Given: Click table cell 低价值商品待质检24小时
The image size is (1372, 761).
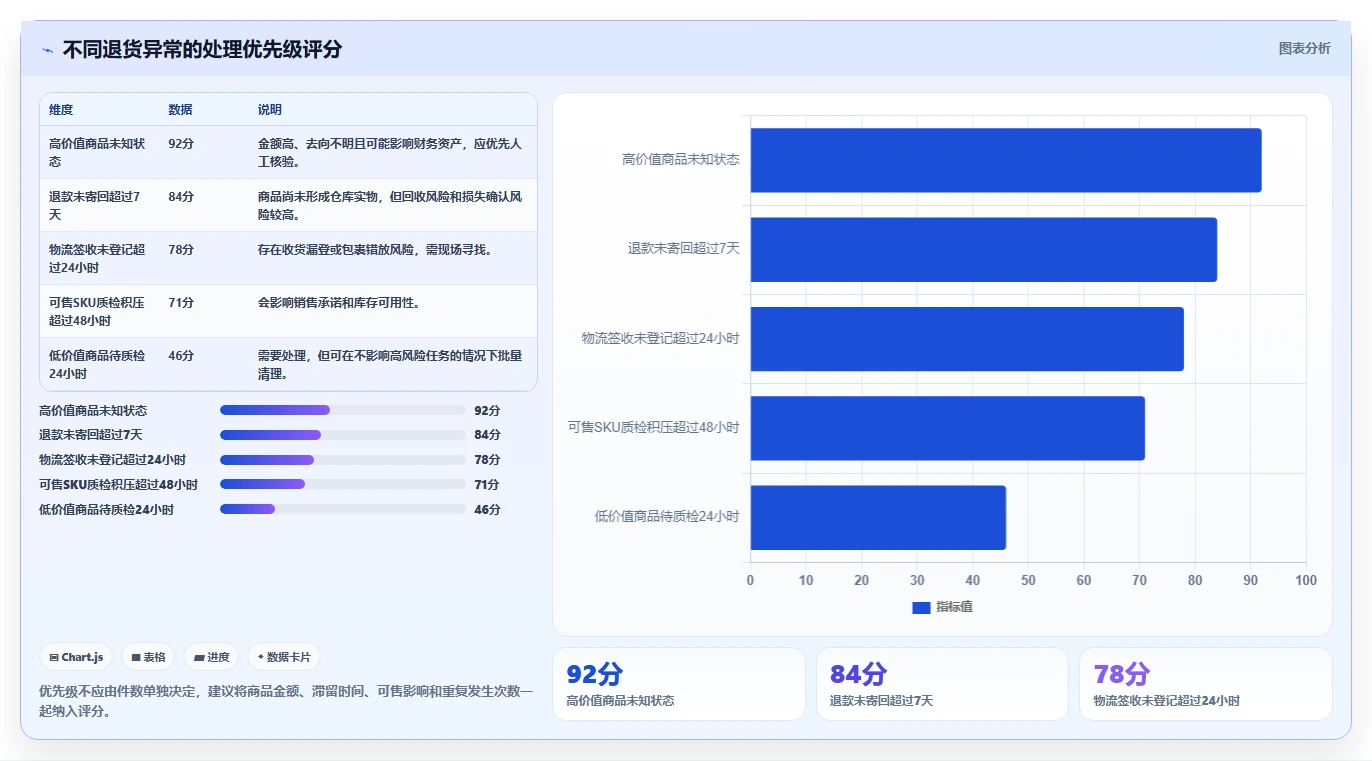Looking at the screenshot, I should coord(98,365).
